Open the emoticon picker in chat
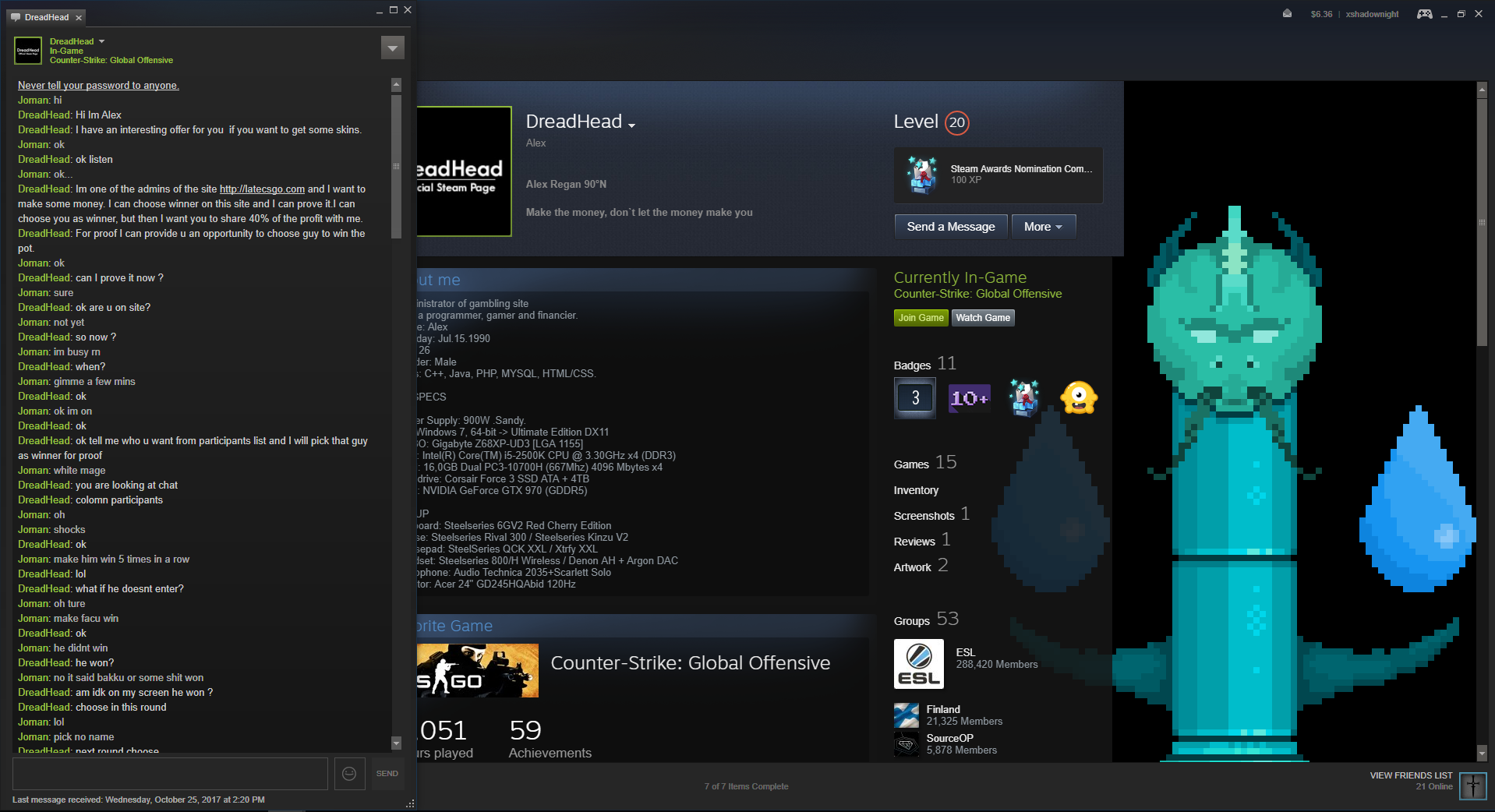This screenshot has width=1495, height=812. pos(349,773)
